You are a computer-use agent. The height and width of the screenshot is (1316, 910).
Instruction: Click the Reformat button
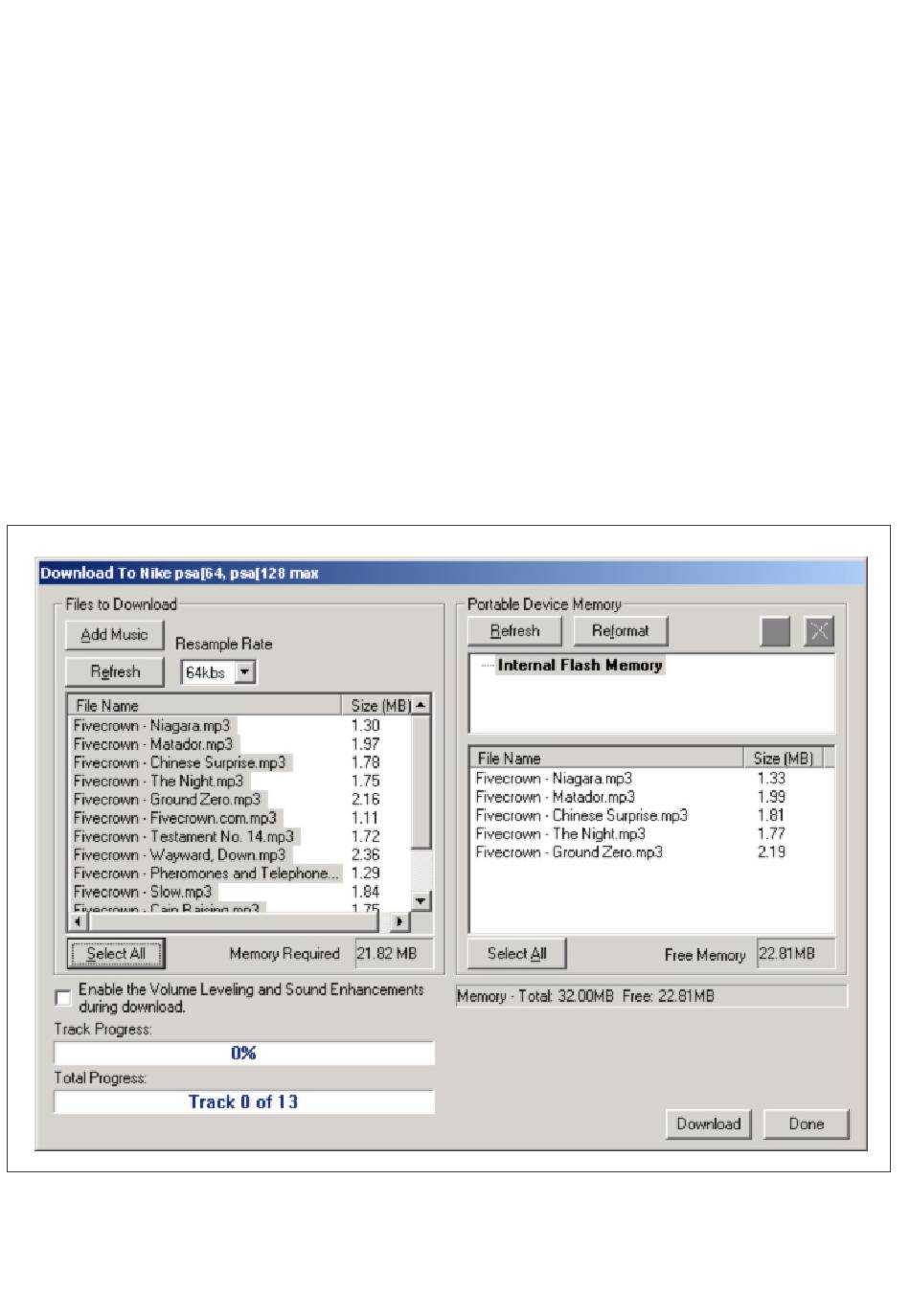click(620, 631)
